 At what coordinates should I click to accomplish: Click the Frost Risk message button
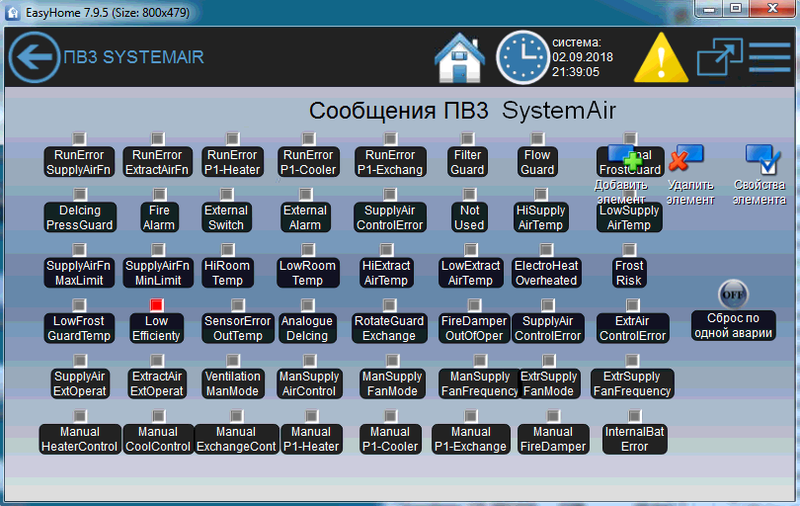pos(629,273)
